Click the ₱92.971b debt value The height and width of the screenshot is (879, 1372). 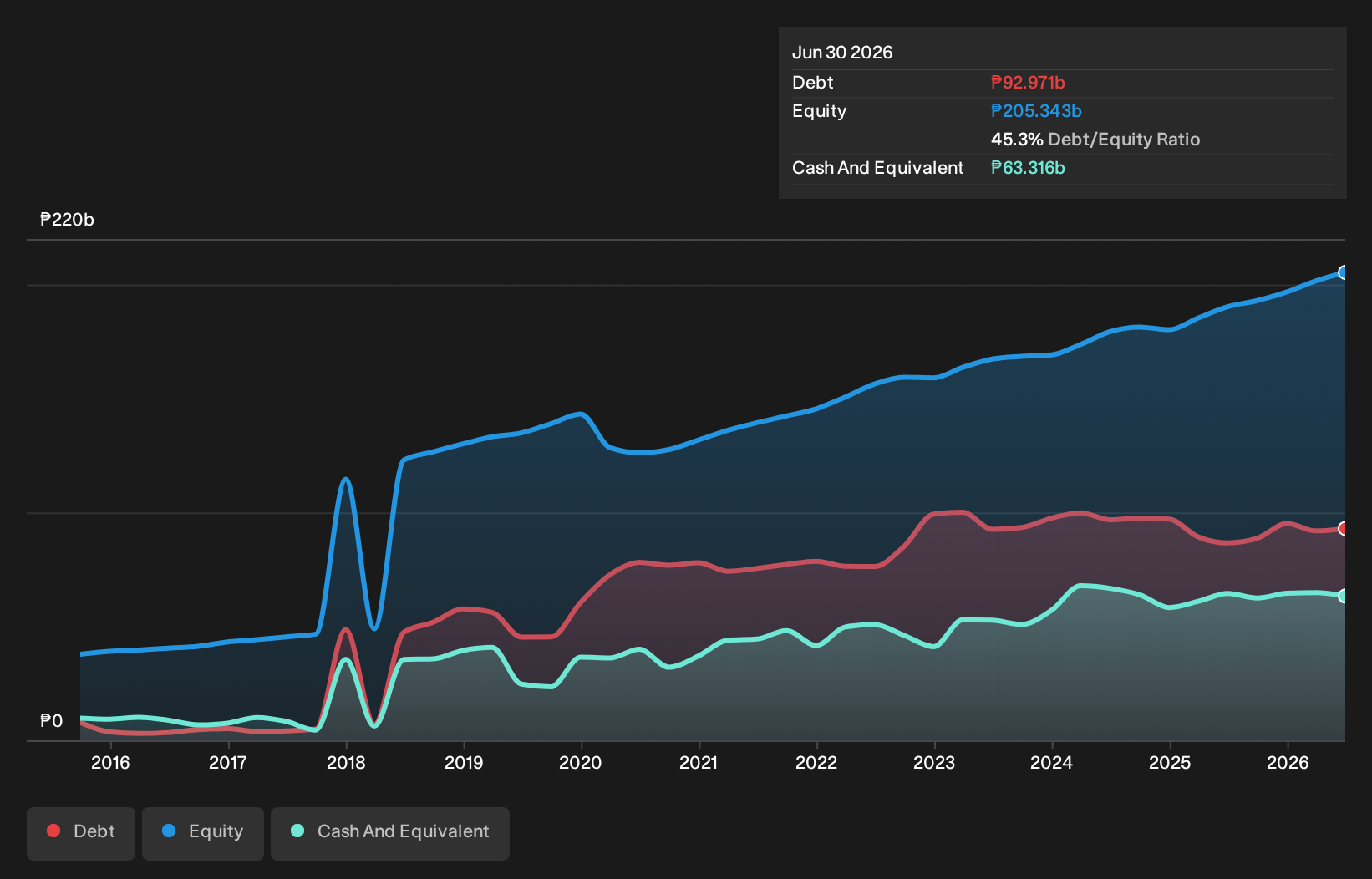tap(1028, 83)
